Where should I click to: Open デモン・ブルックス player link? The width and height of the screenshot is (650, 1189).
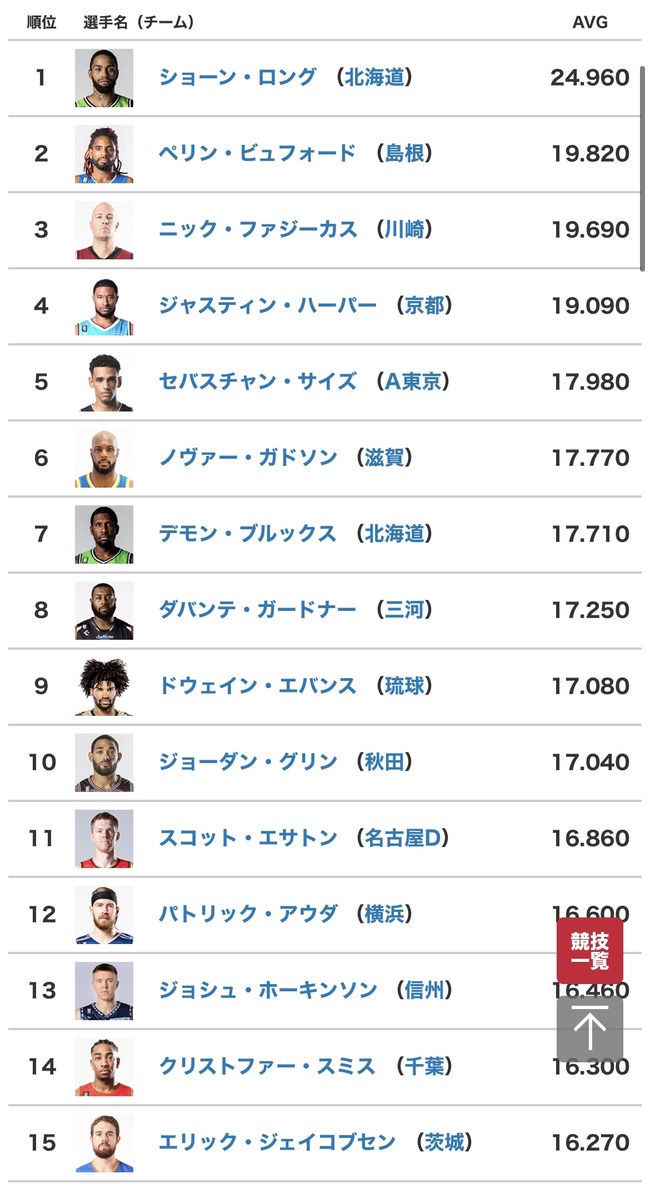point(247,534)
